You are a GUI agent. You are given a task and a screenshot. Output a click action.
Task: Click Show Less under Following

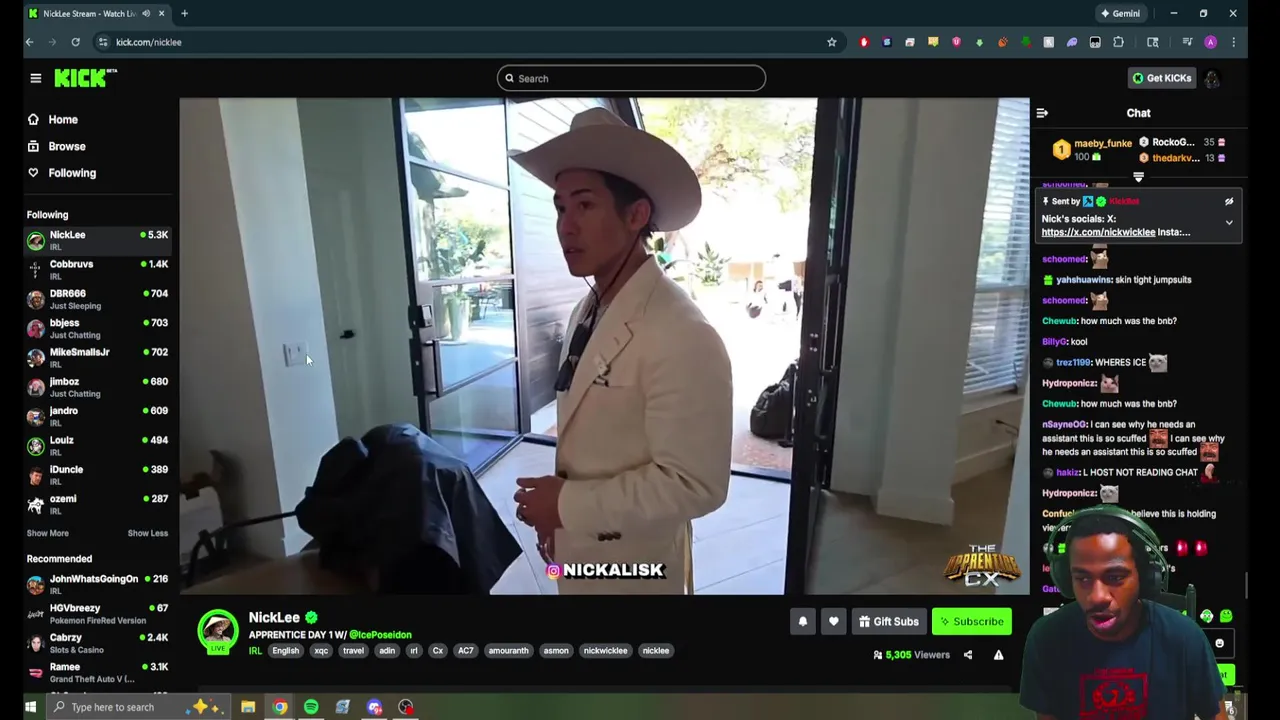pyautogui.click(x=148, y=533)
